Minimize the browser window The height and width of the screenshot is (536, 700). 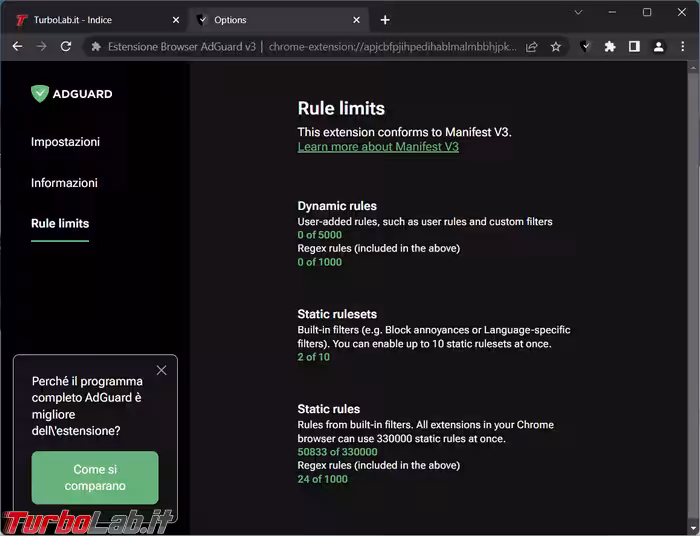612,12
